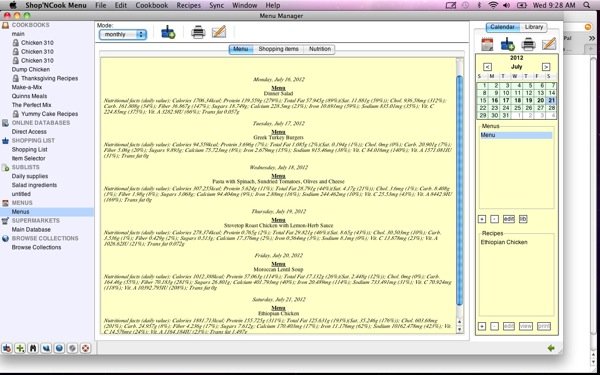Click the SUBLISTS section icon
Image resolution: width=600 pixels, height=375 pixels.
point(5,167)
